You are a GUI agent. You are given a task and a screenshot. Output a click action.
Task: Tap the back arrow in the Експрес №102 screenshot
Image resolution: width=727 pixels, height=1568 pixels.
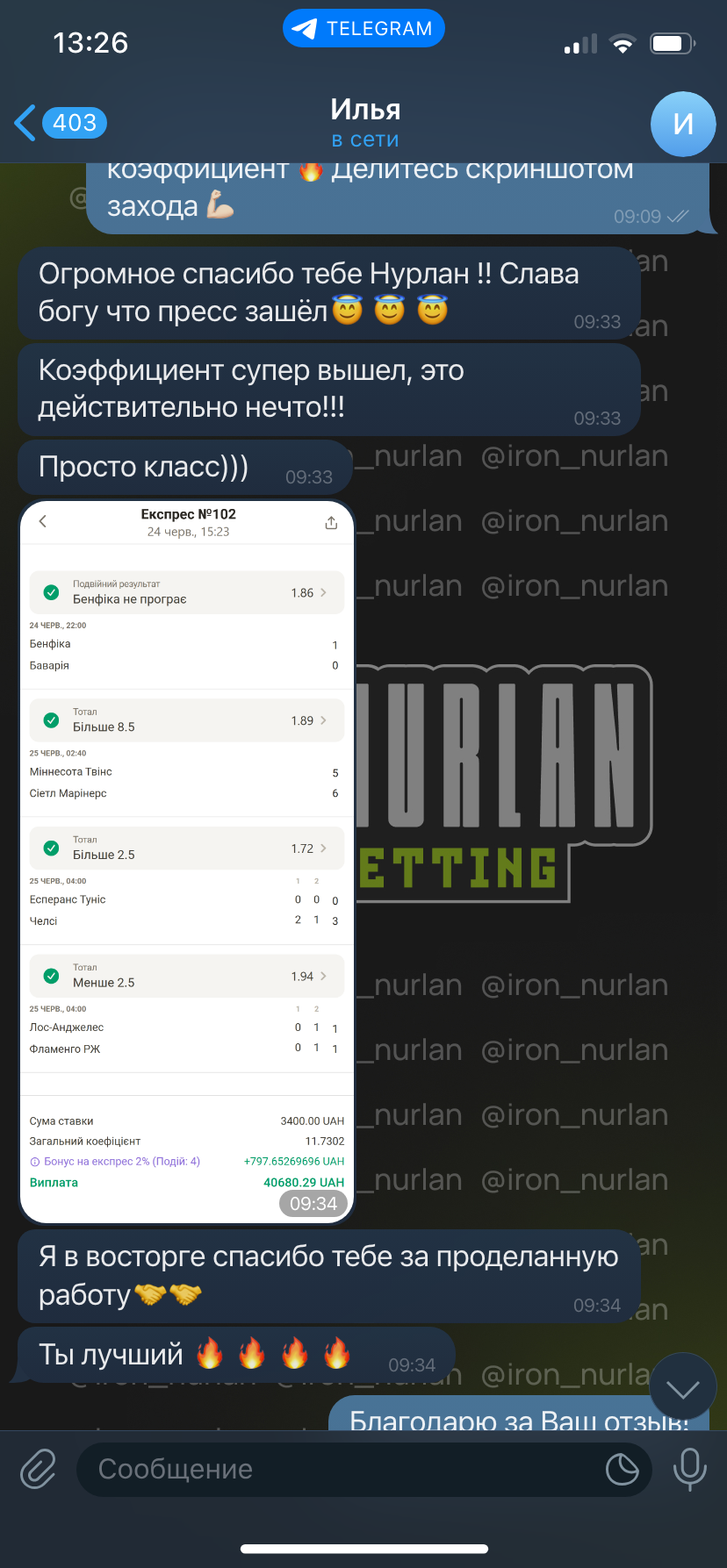[42, 521]
